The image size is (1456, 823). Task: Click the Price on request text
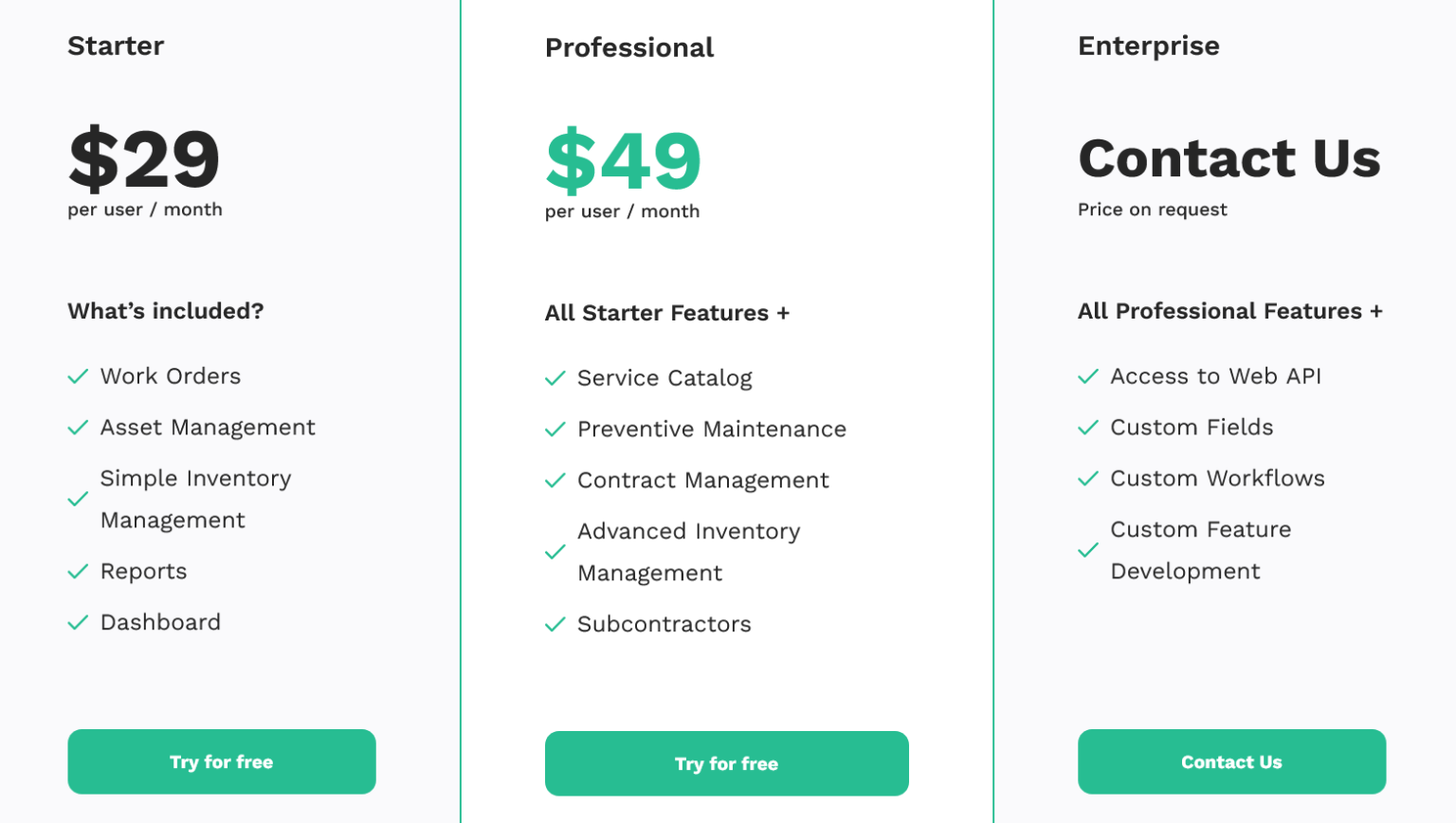pos(1152,210)
